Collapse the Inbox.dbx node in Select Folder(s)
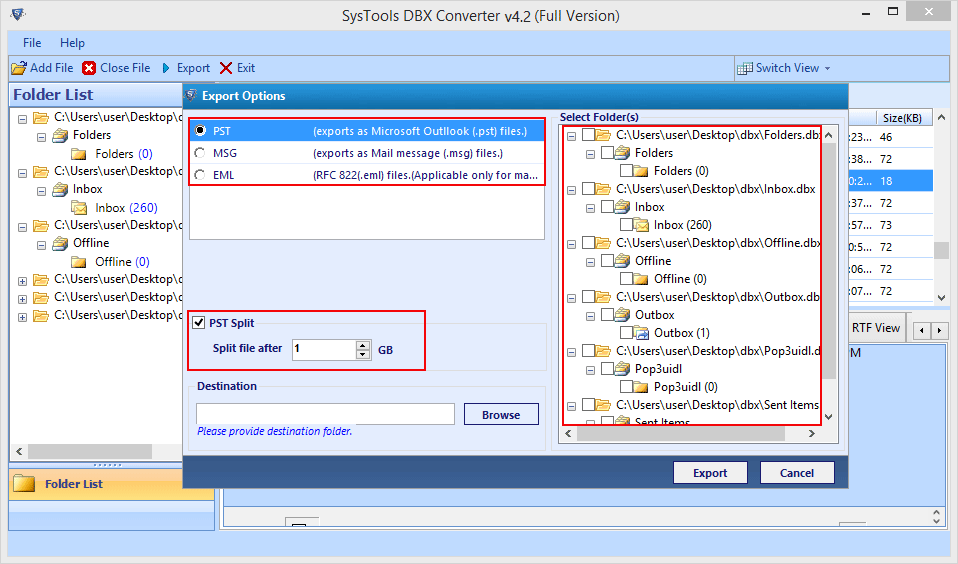The width and height of the screenshot is (958, 564). tap(571, 190)
